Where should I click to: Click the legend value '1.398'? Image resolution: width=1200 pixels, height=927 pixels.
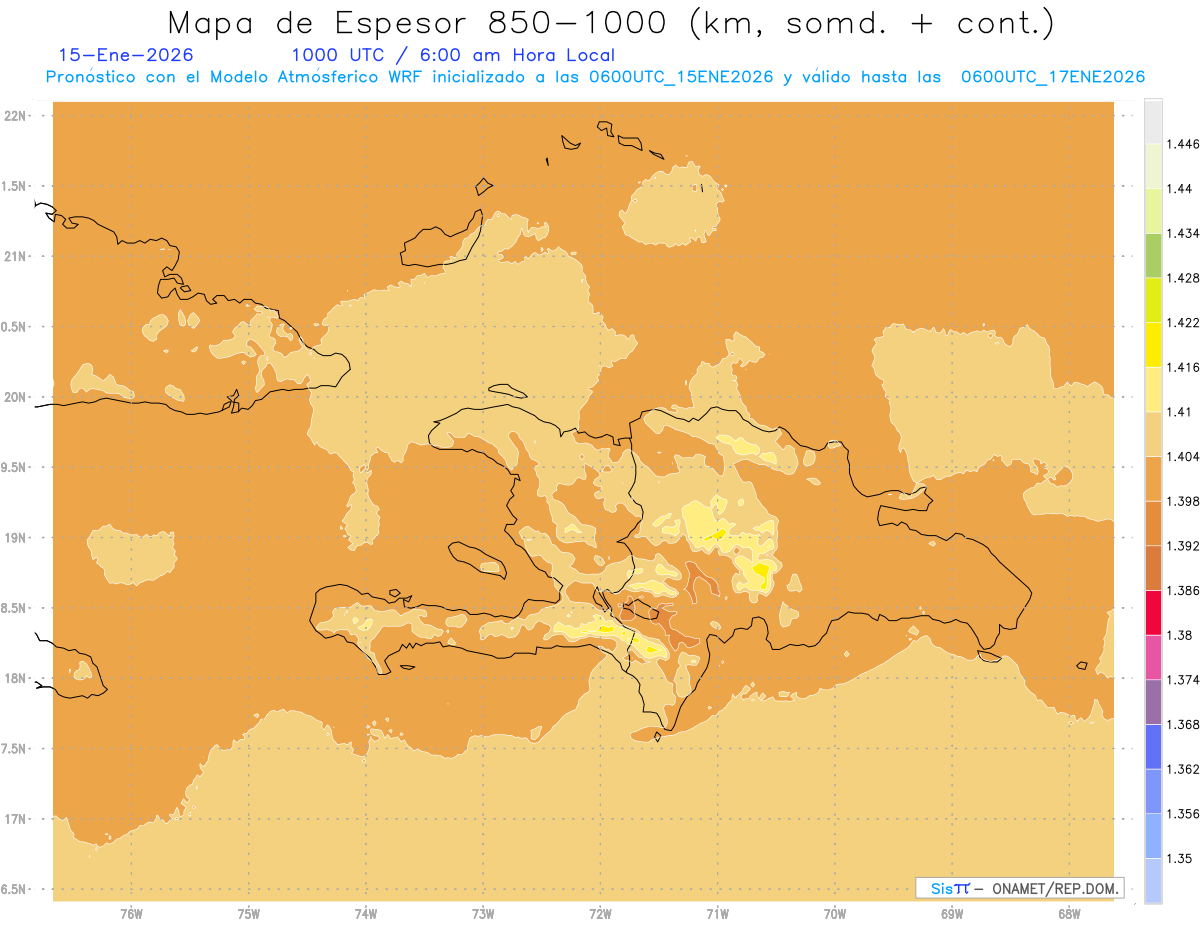pos(1183,501)
